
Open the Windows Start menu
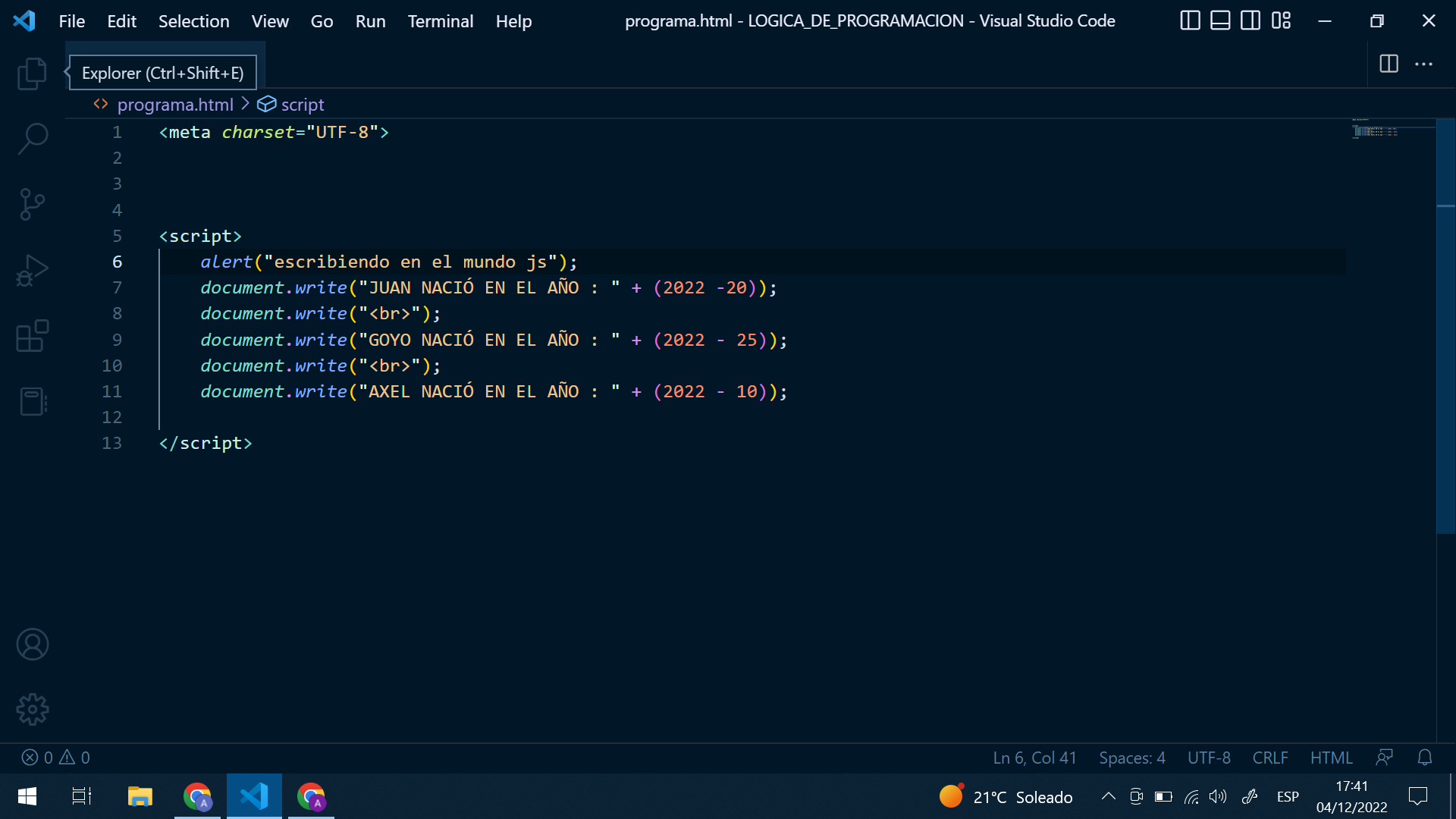(x=27, y=796)
